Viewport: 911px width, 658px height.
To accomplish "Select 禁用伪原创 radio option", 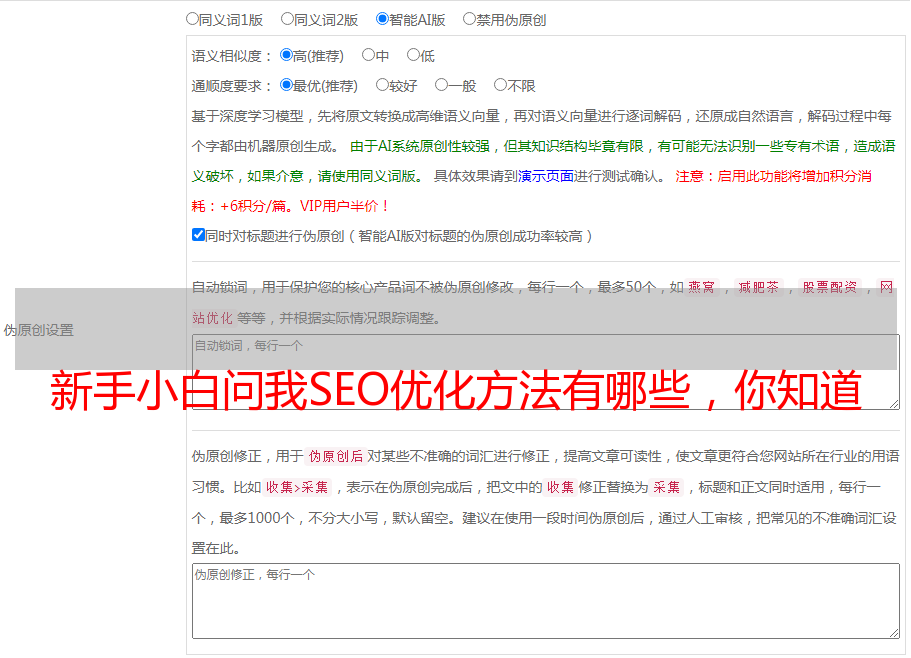I will point(469,19).
